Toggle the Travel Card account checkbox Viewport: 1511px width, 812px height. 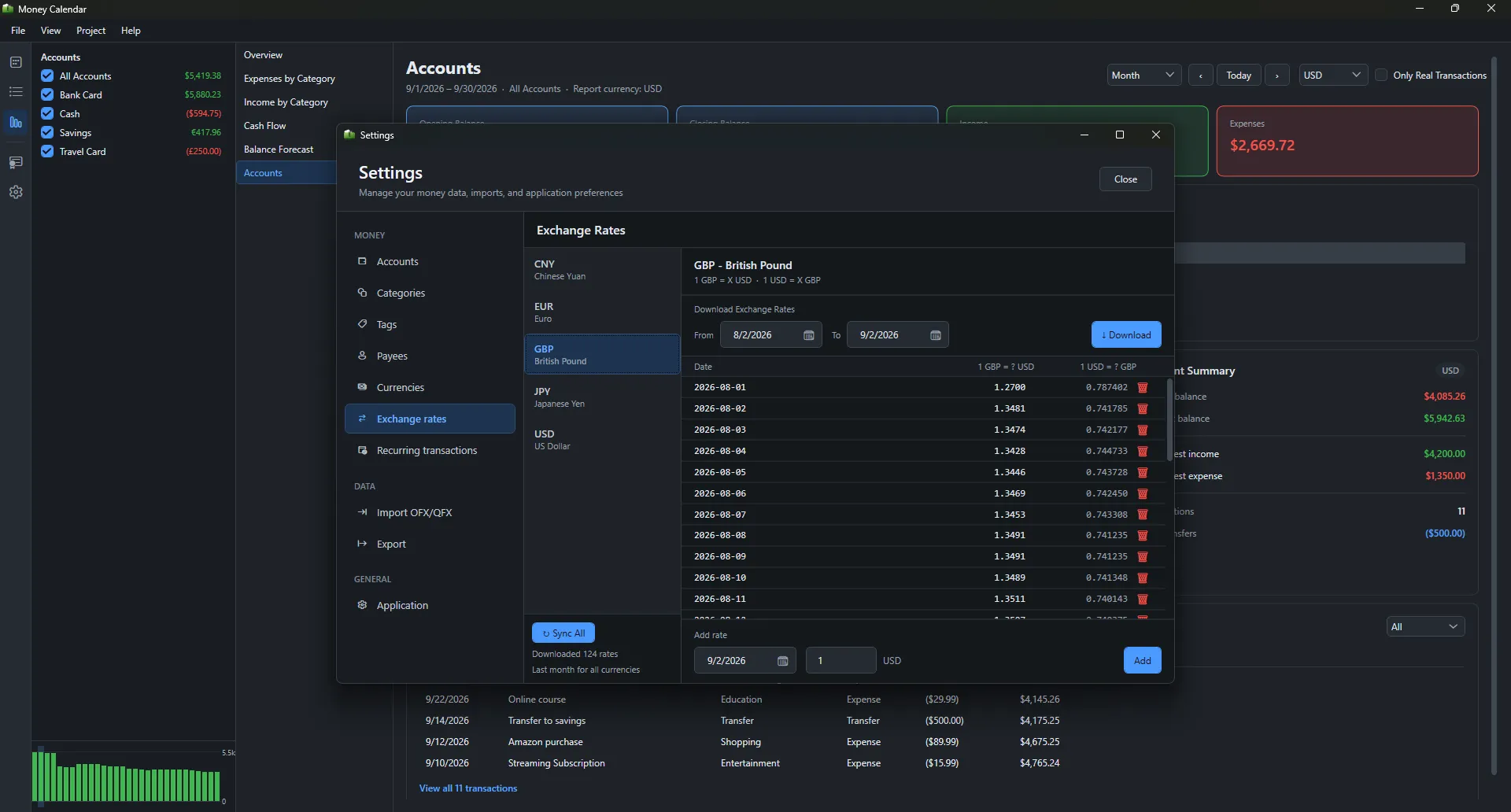click(47, 151)
